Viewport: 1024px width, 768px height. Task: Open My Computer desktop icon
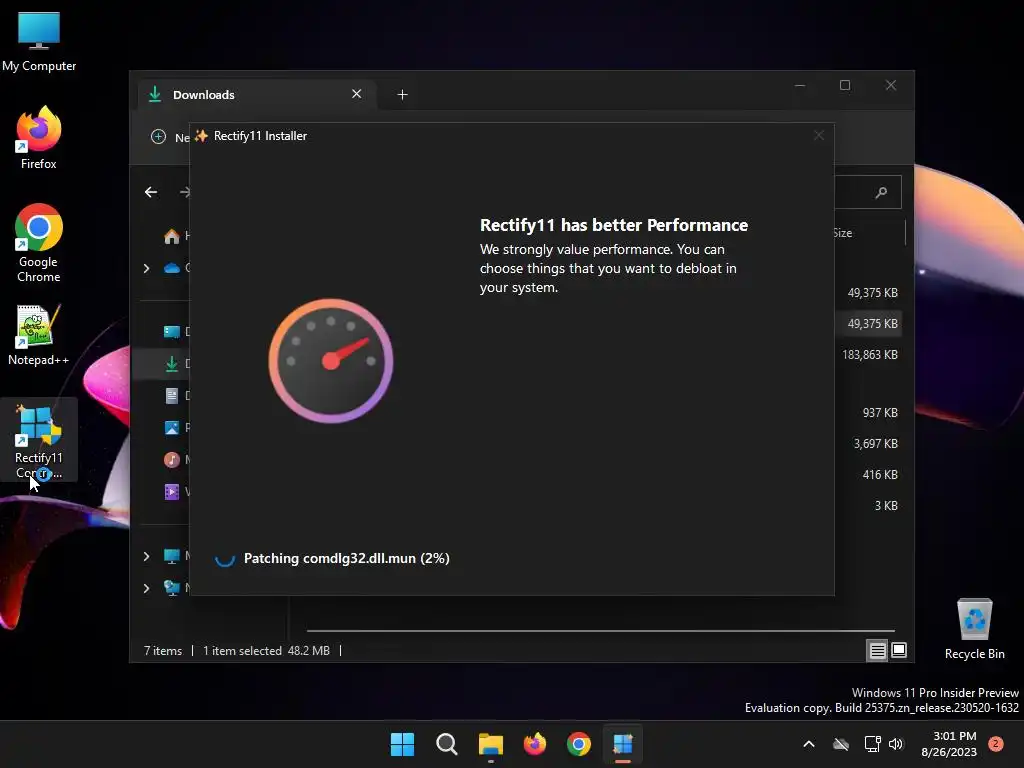click(x=39, y=42)
